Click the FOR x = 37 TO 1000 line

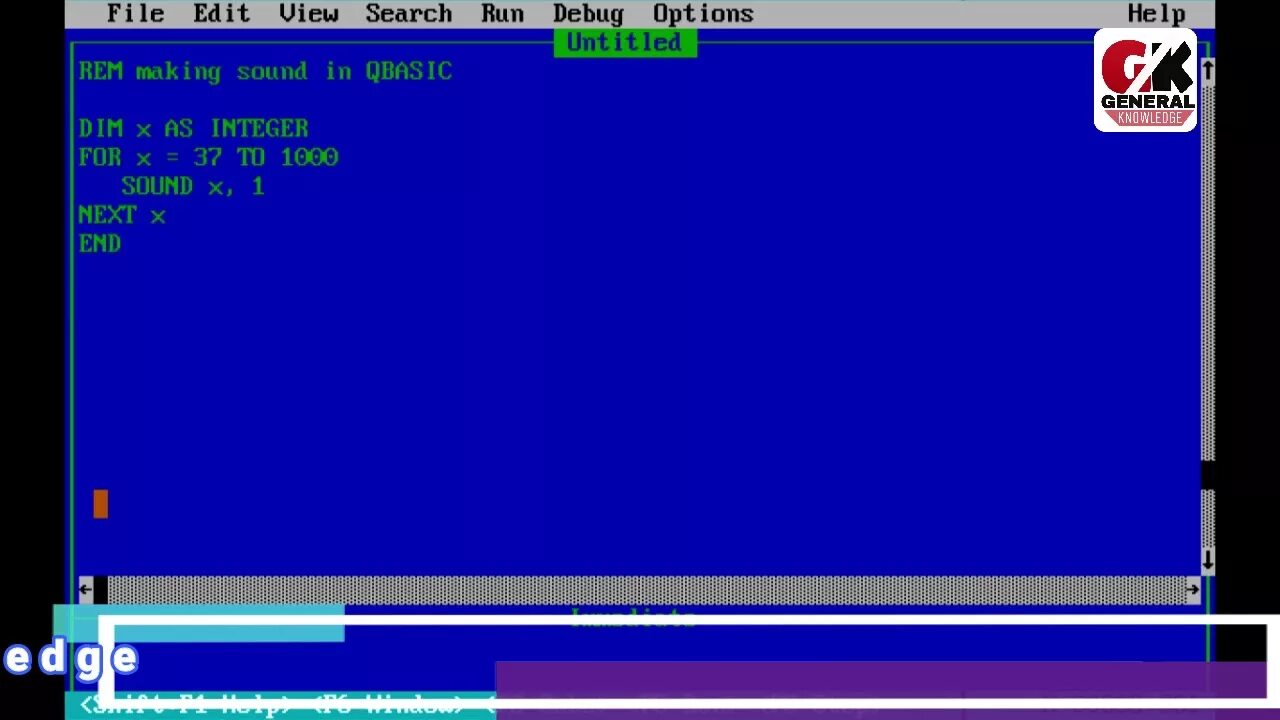(208, 158)
